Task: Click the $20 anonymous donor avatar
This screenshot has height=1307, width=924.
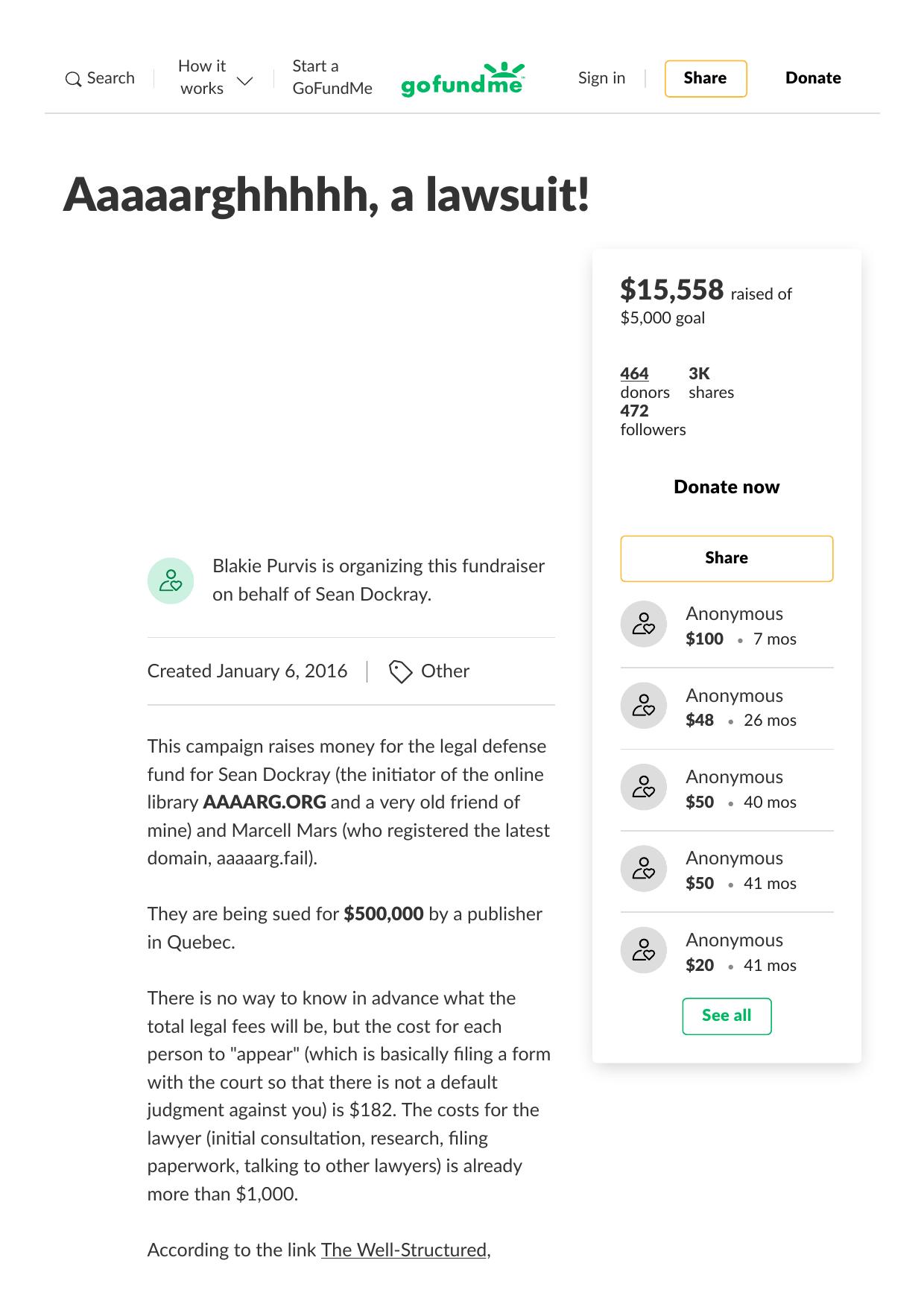Action: point(644,951)
